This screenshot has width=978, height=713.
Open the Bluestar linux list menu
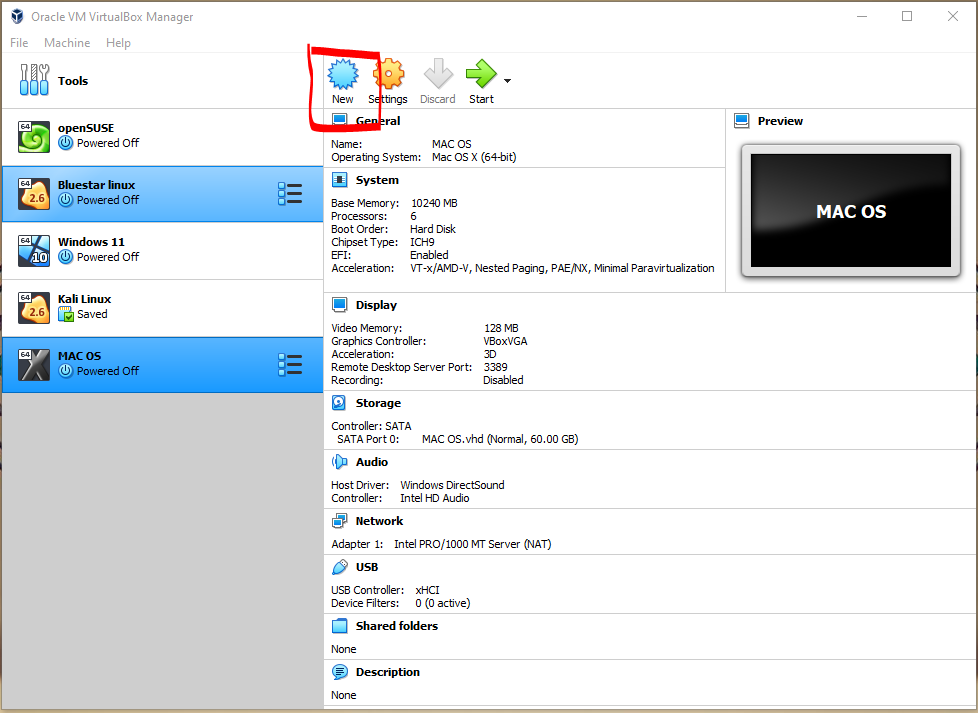point(290,192)
